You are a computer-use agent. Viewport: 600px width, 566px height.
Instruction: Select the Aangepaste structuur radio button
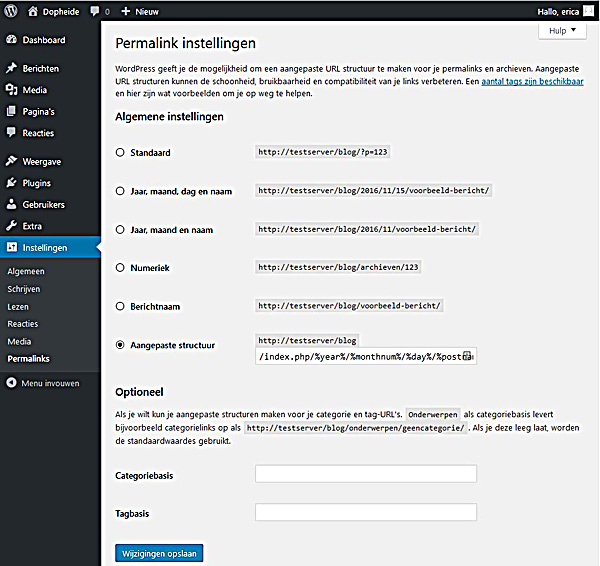[x=120, y=345]
